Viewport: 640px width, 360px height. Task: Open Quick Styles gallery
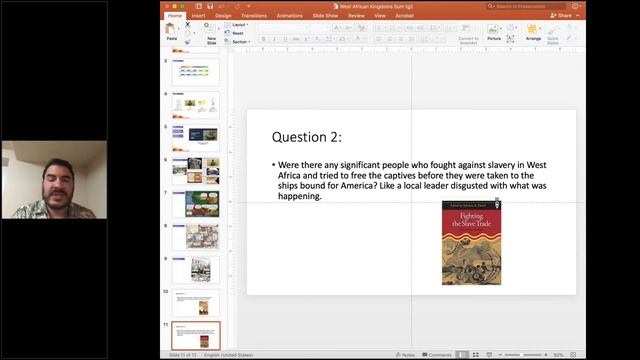click(553, 33)
